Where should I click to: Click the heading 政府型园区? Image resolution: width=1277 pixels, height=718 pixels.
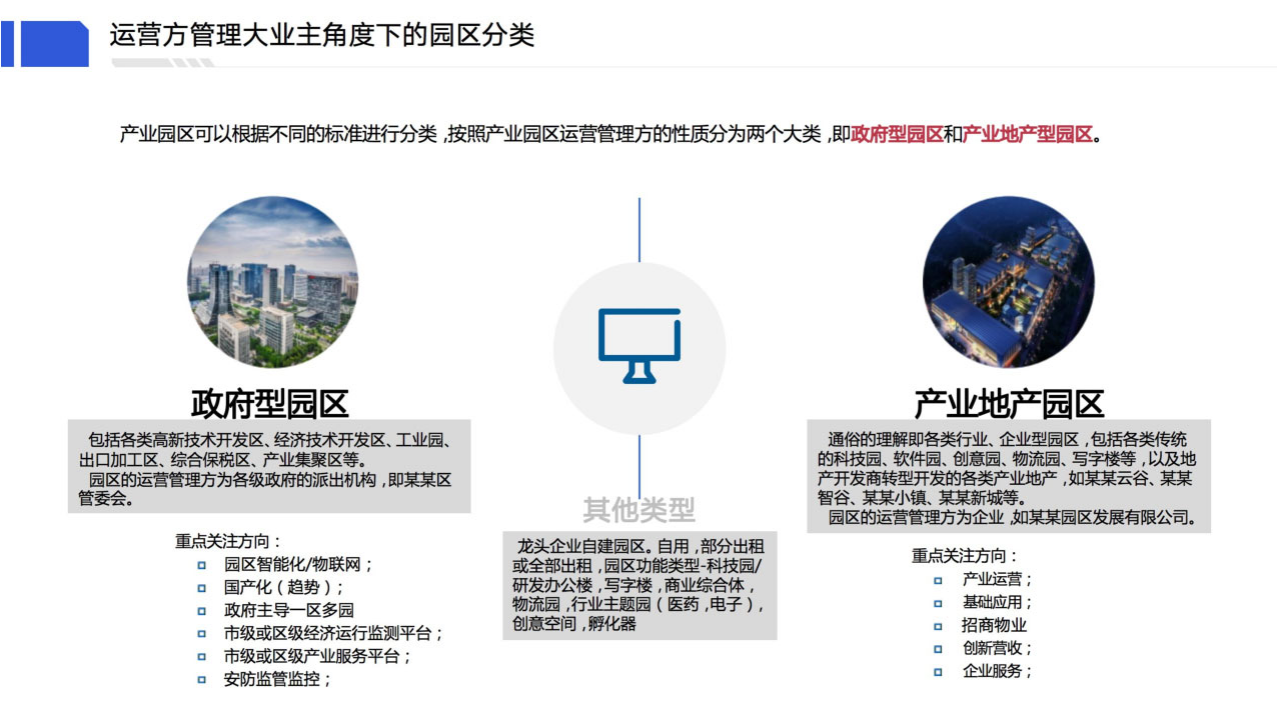point(270,404)
